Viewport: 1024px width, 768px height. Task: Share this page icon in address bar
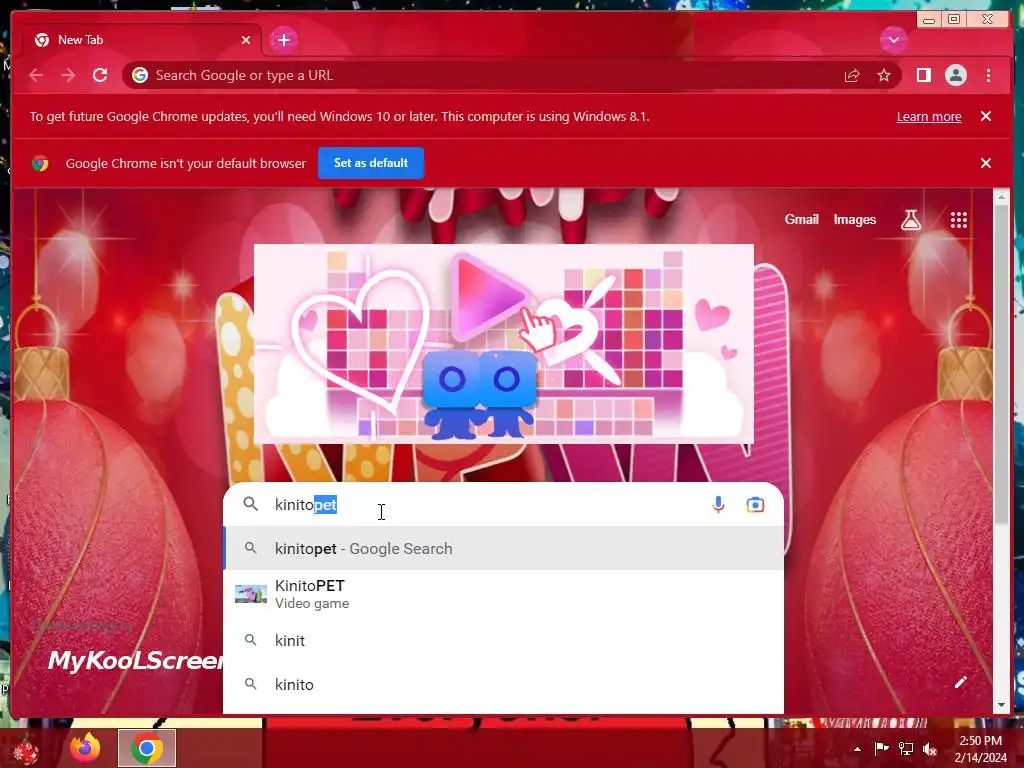(x=852, y=76)
